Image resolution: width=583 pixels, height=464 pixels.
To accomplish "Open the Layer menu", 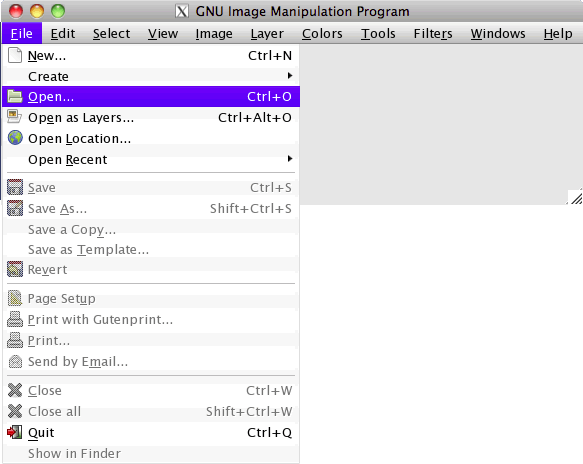I will [x=267, y=33].
